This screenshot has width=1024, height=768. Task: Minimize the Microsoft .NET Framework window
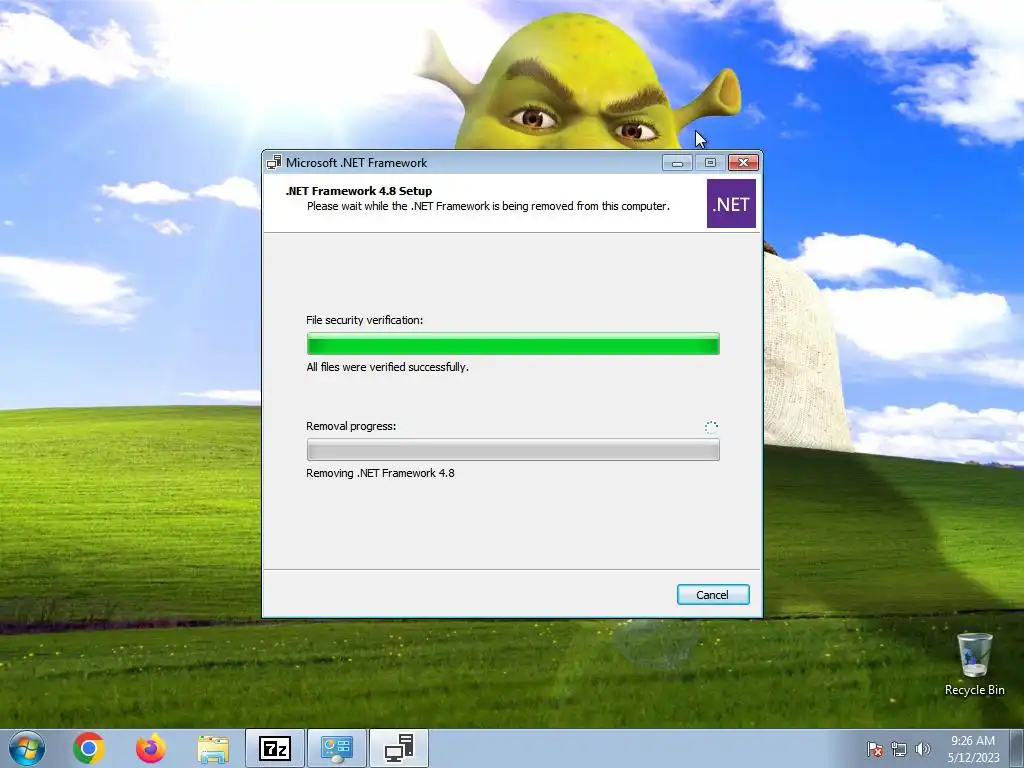click(677, 163)
